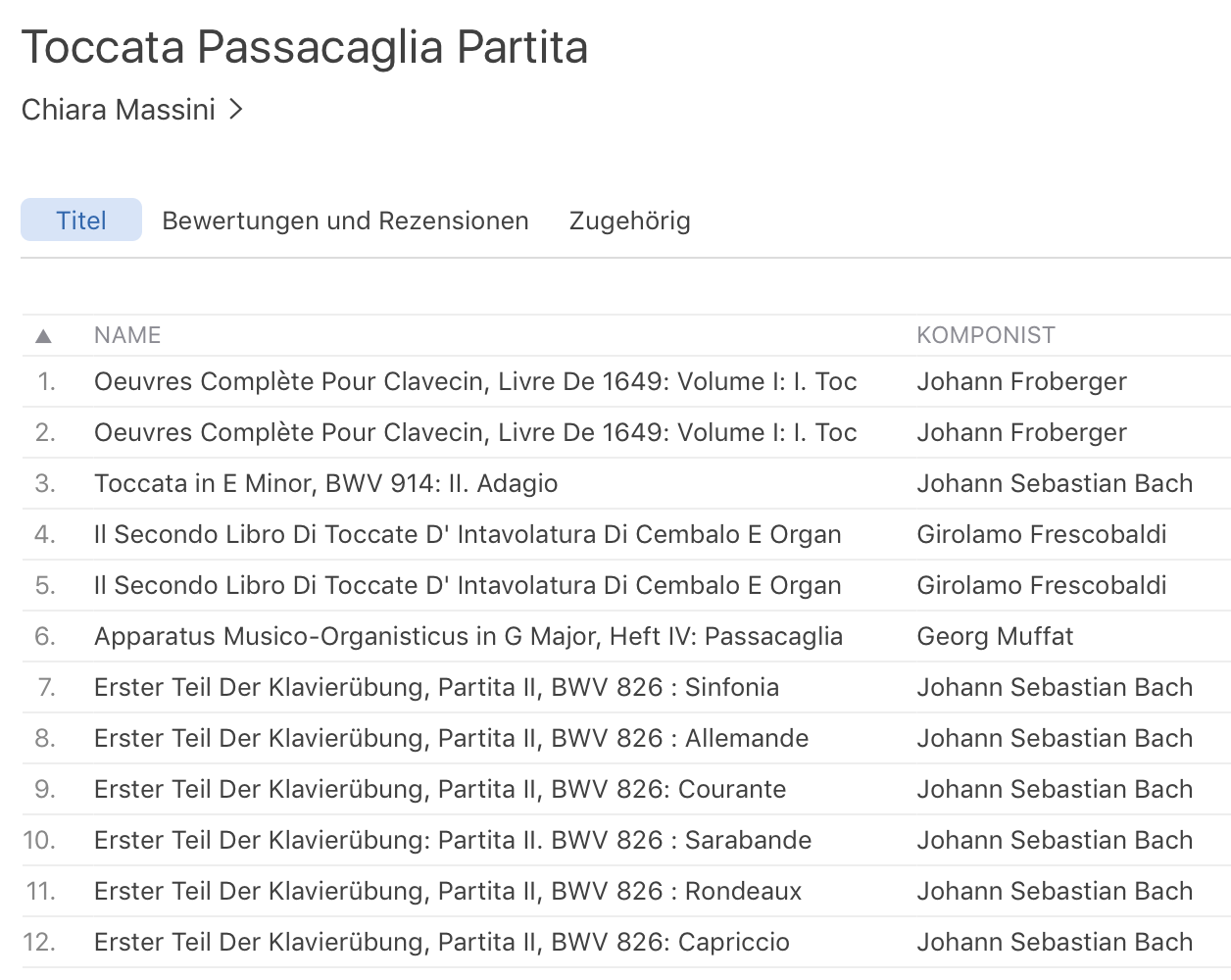The width and height of the screenshot is (1231, 980).
Task: Select track 9 Partita II Courante
Action: (x=439, y=789)
